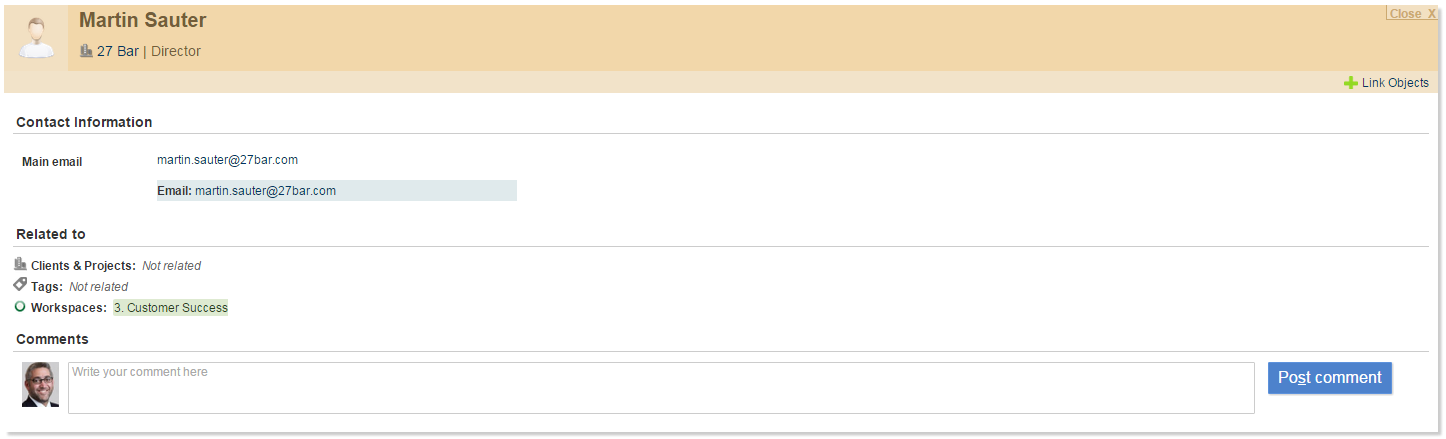Click the Martin Sauter name heading
The image size is (1446, 439).
pyautogui.click(x=143, y=20)
